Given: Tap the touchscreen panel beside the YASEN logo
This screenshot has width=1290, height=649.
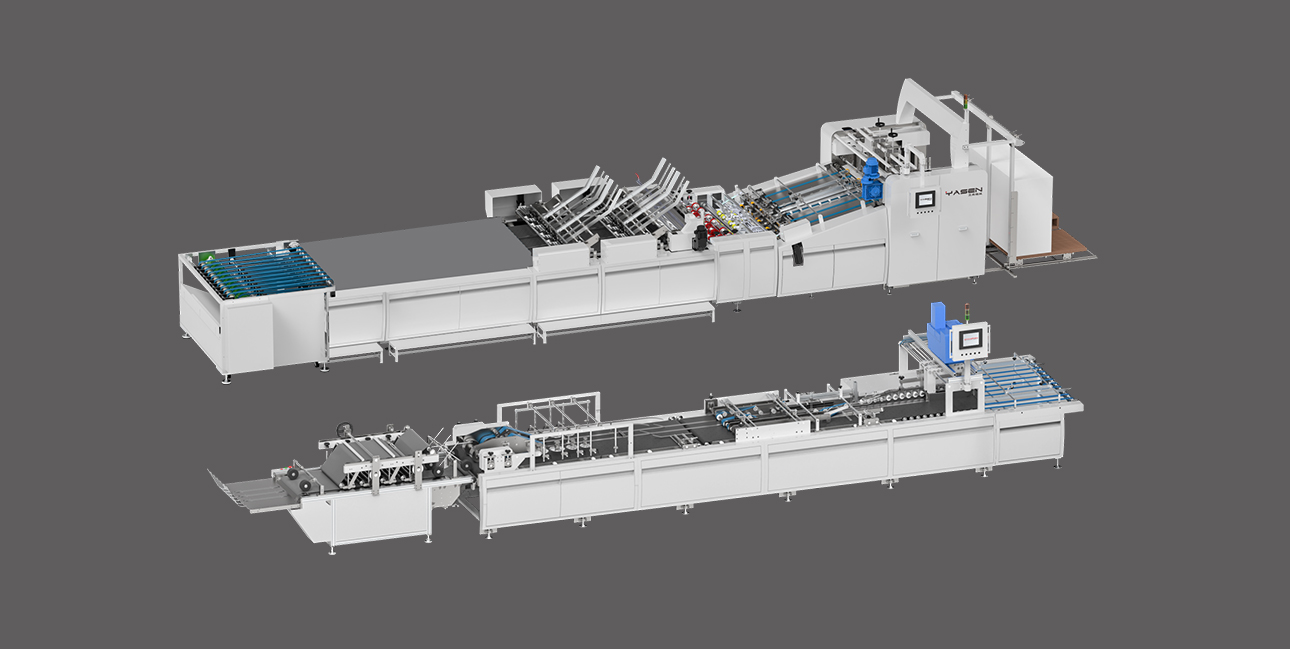Looking at the screenshot, I should [x=923, y=199].
